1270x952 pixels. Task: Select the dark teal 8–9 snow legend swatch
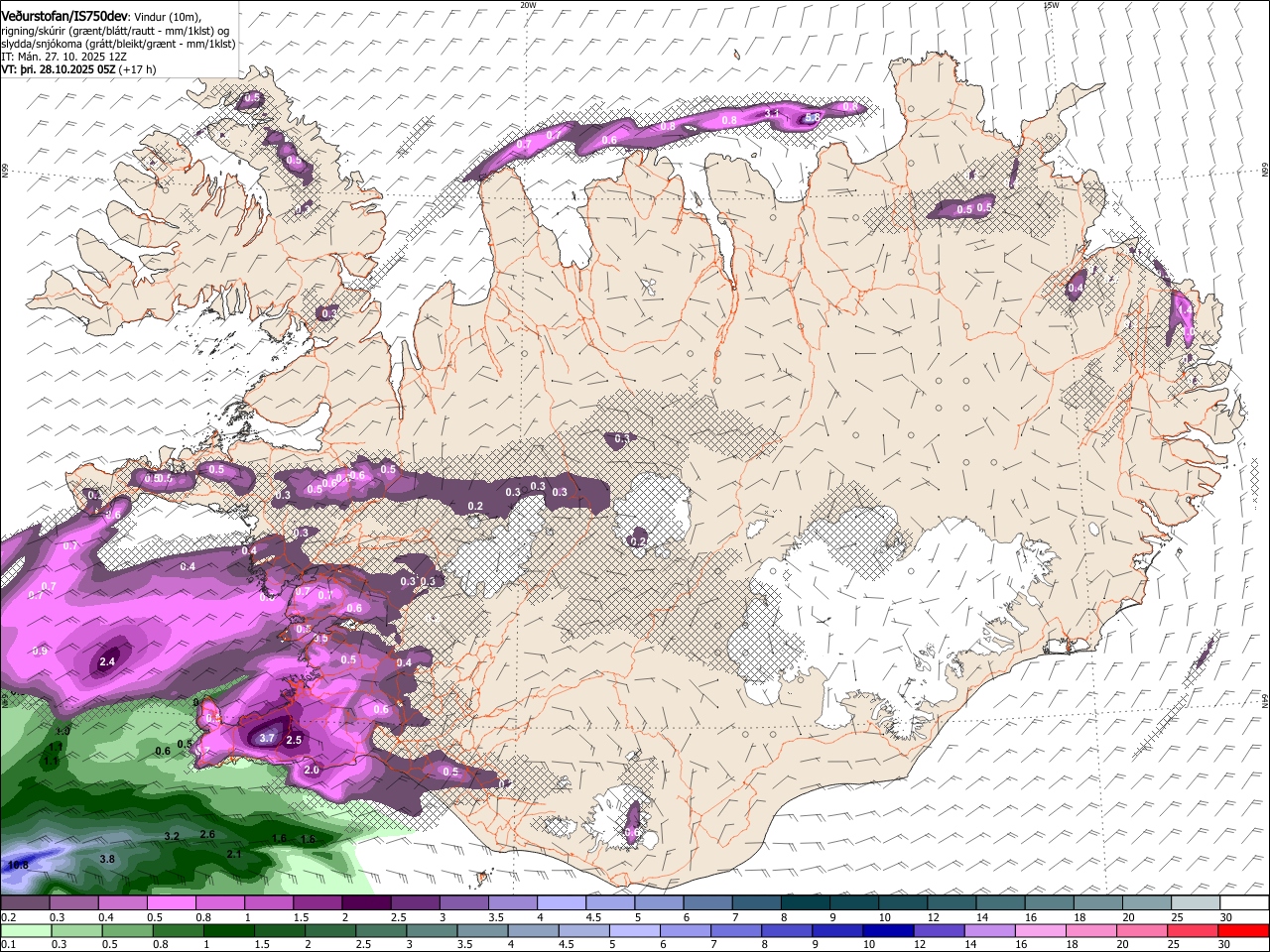804,903
